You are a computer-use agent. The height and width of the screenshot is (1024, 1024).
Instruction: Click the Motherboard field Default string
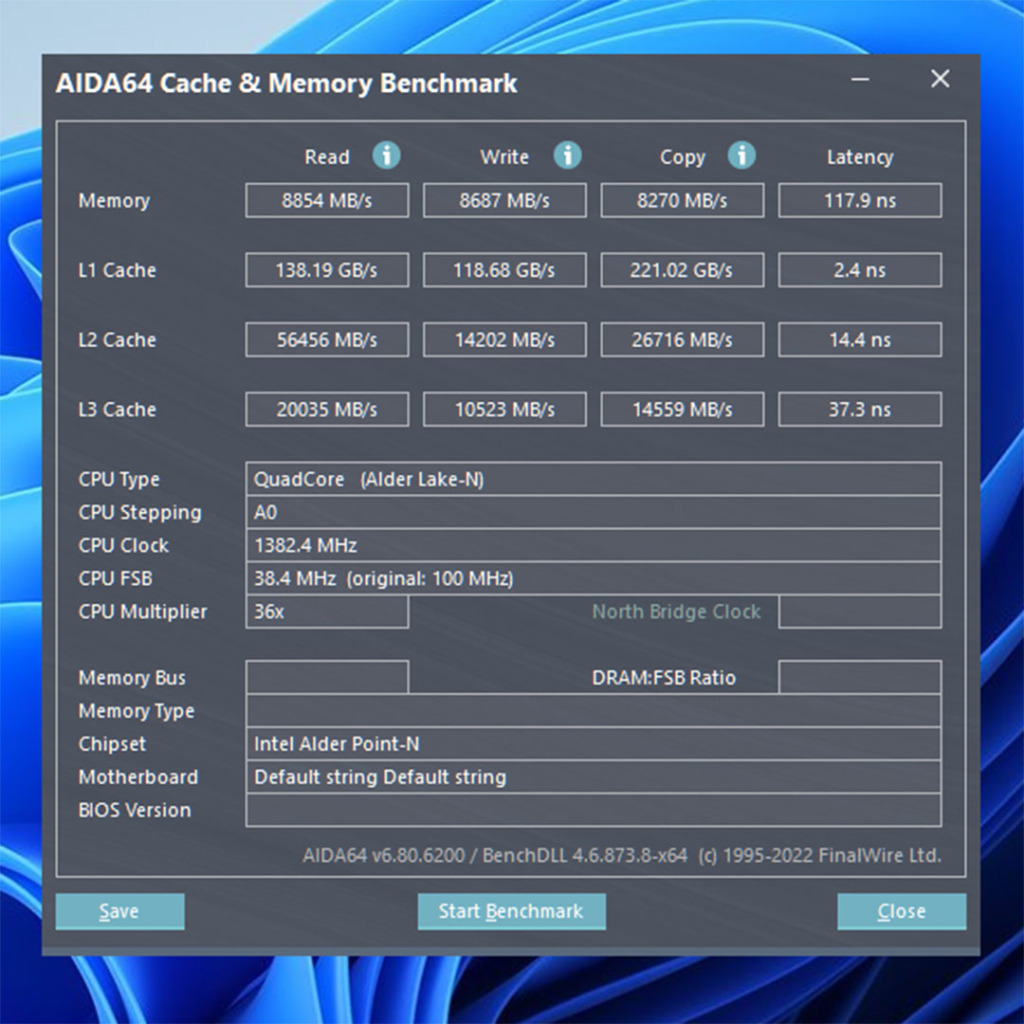594,777
